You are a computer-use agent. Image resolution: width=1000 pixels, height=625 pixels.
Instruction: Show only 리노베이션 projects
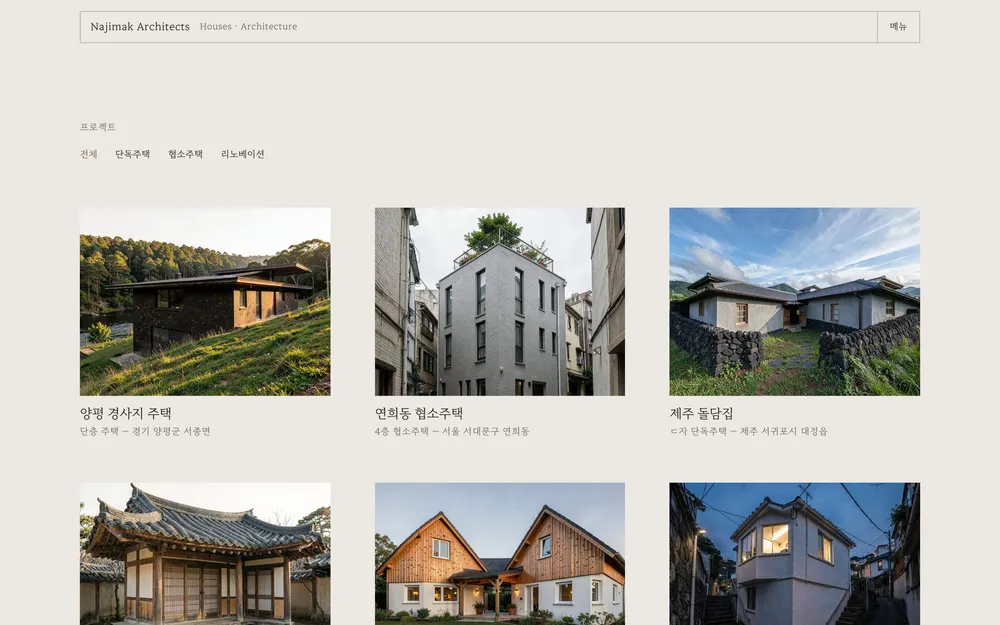pos(242,154)
